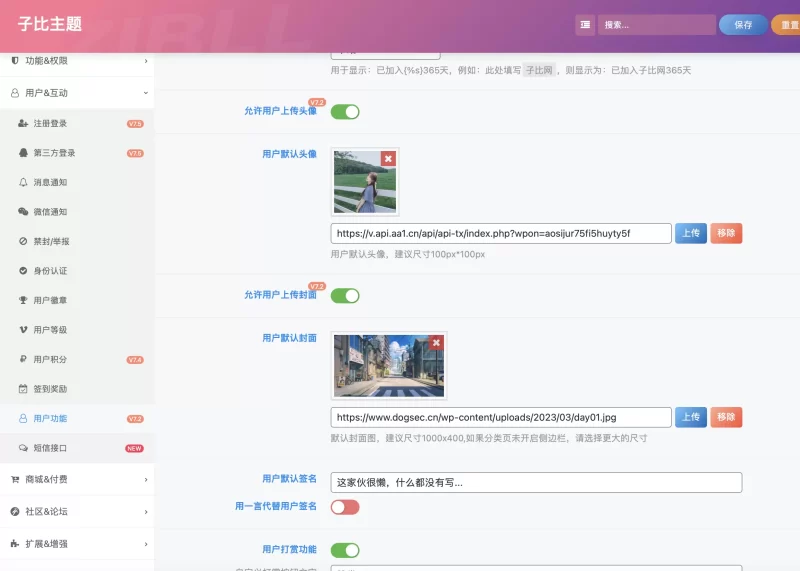Remove the default cover image with the red X
Image resolution: width=800 pixels, height=571 pixels.
(436, 342)
